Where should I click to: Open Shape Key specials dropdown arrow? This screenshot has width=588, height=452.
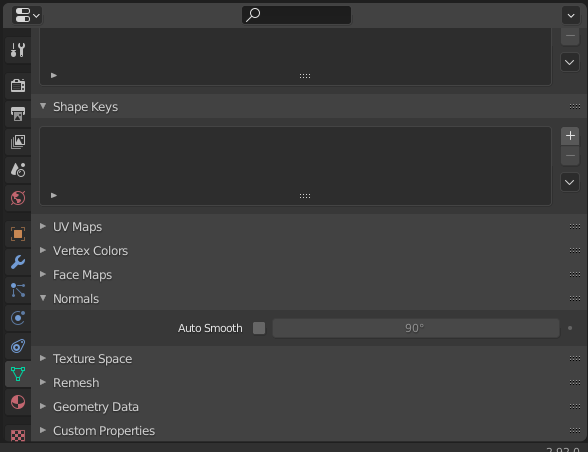(x=570, y=182)
